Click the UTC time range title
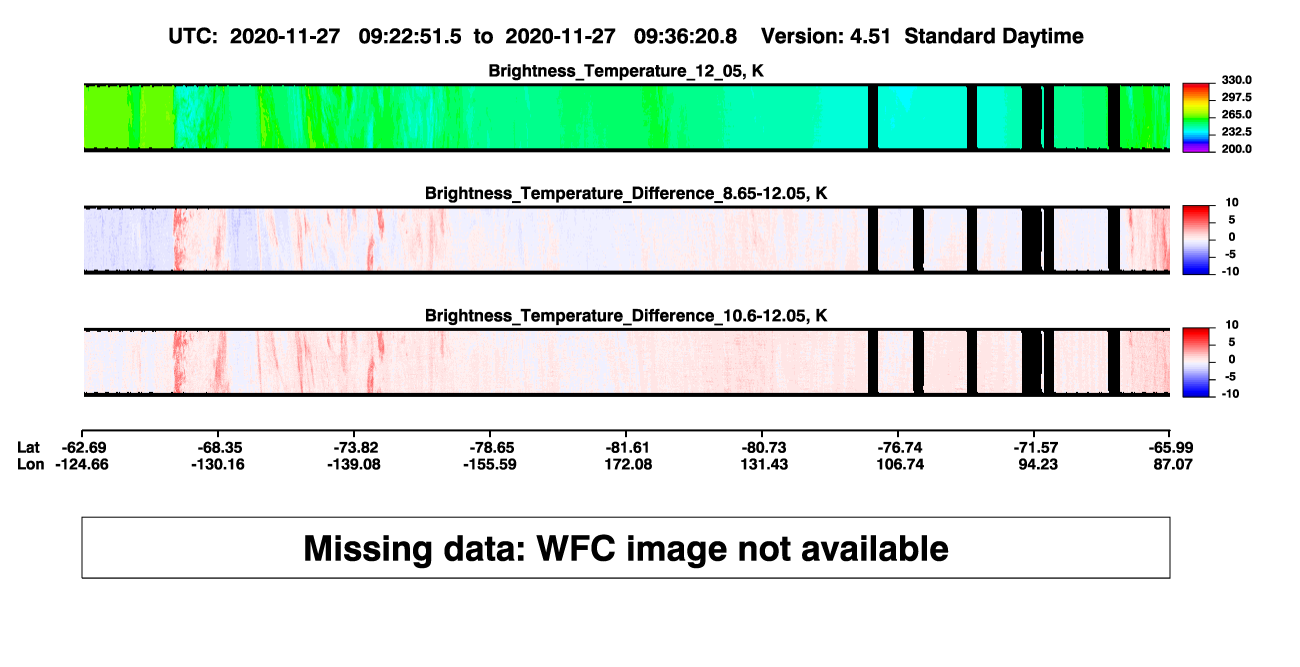This screenshot has height=667, width=1300. [626, 37]
